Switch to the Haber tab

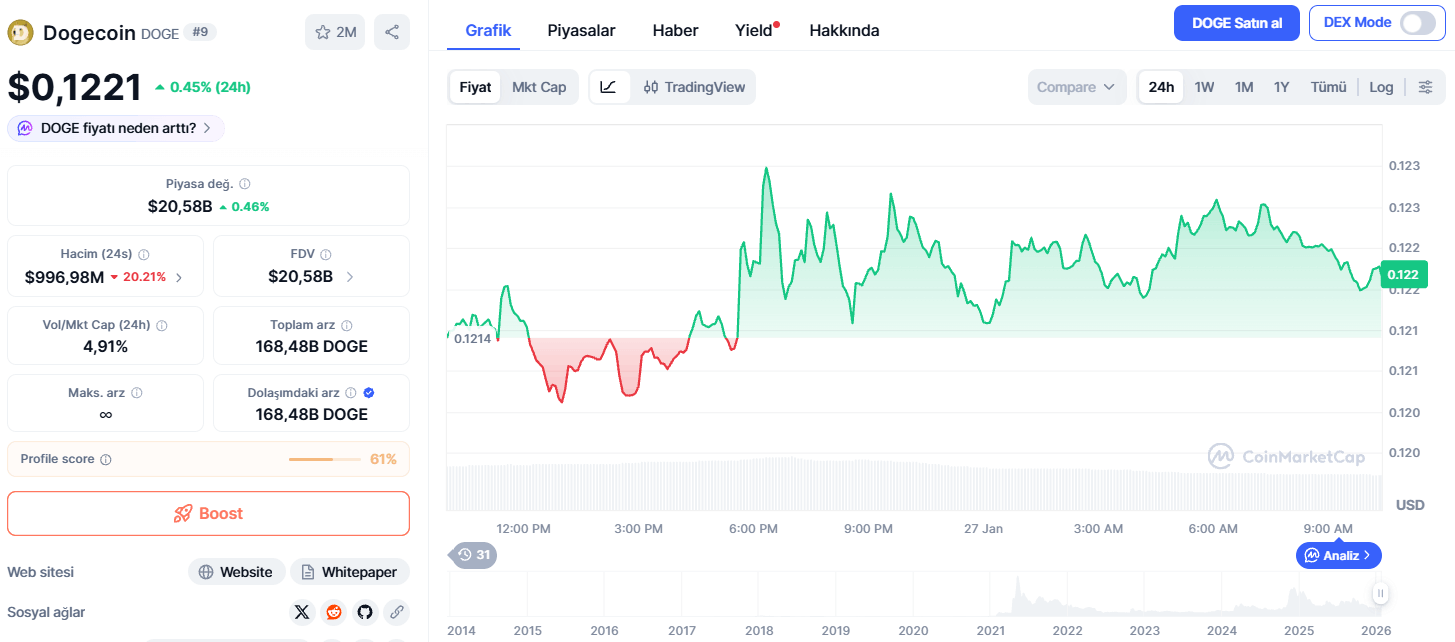click(675, 30)
